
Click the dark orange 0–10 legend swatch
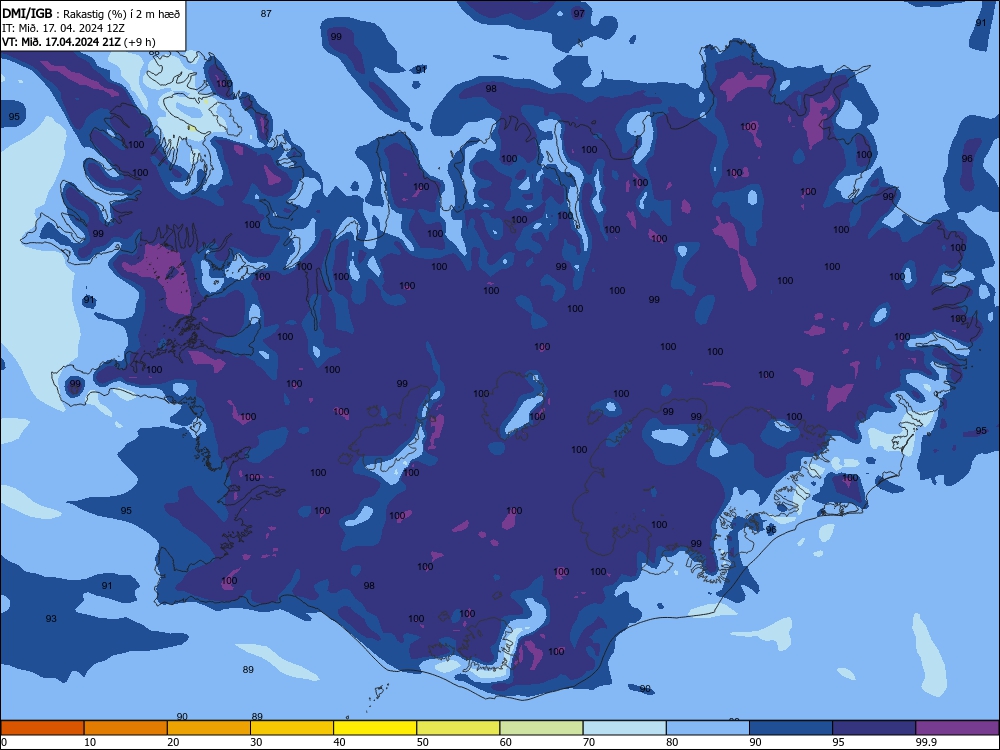(42, 728)
